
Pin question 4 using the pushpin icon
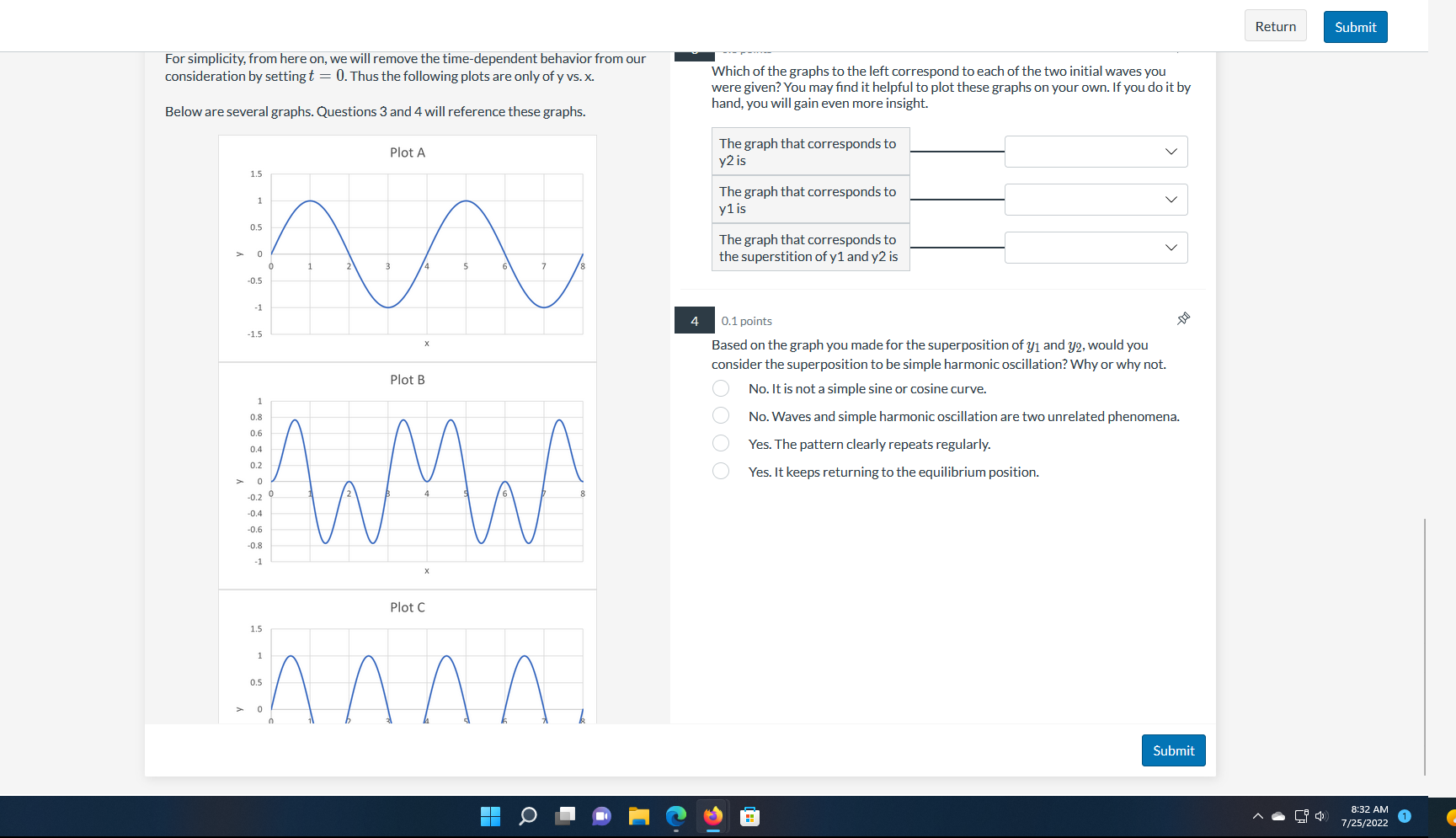pyautogui.click(x=1183, y=318)
